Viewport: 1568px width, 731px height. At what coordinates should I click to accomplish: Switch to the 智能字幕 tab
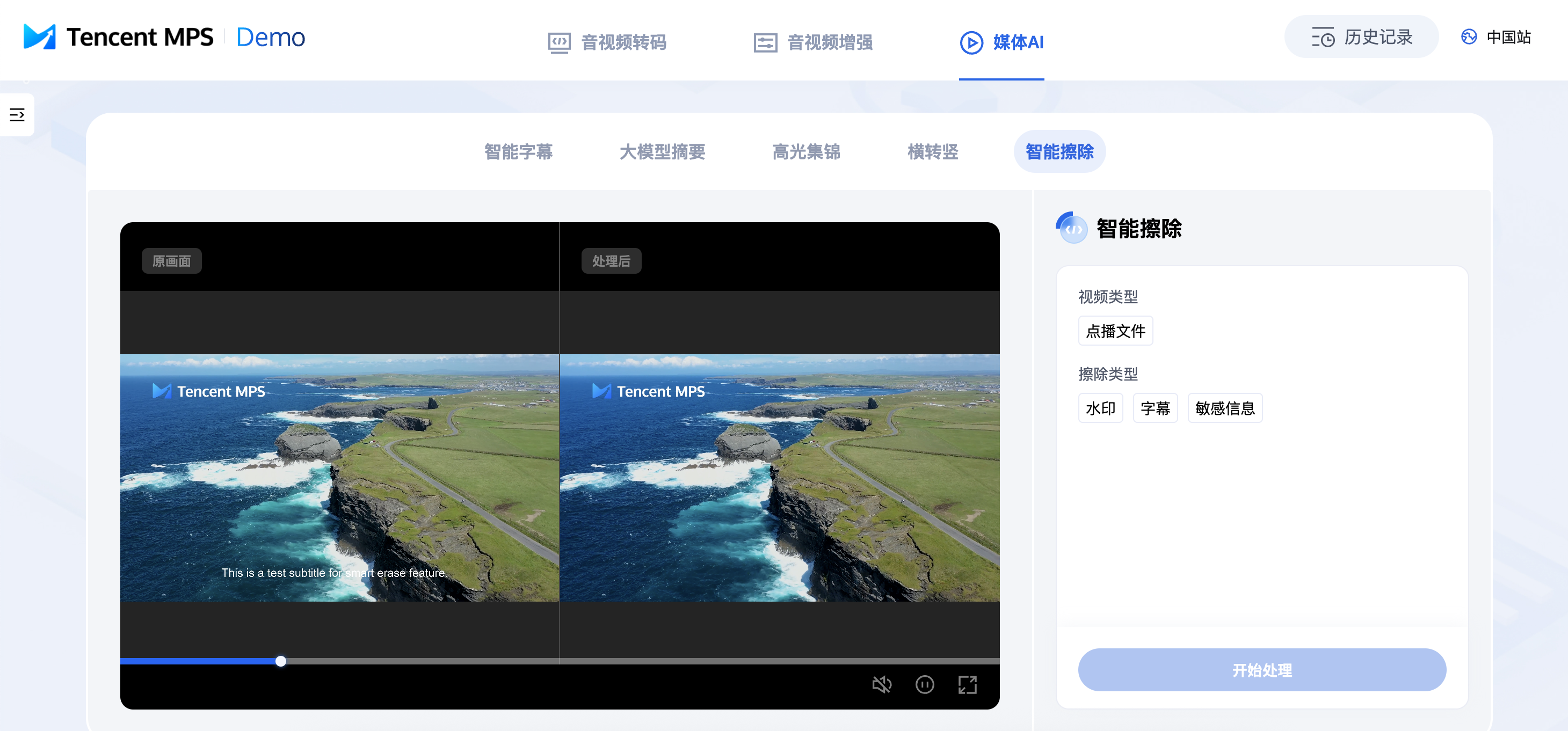coord(518,151)
